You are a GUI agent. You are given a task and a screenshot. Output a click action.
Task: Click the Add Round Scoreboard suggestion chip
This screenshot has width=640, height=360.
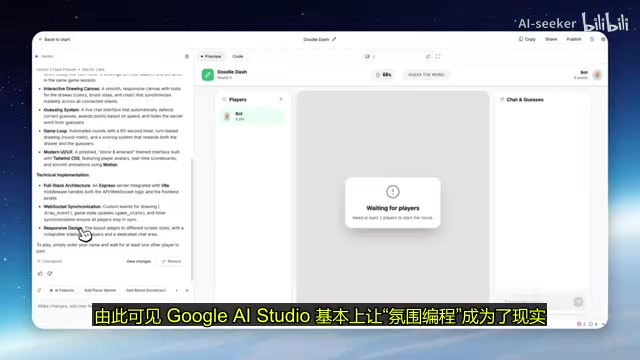pyautogui.click(x=146, y=290)
